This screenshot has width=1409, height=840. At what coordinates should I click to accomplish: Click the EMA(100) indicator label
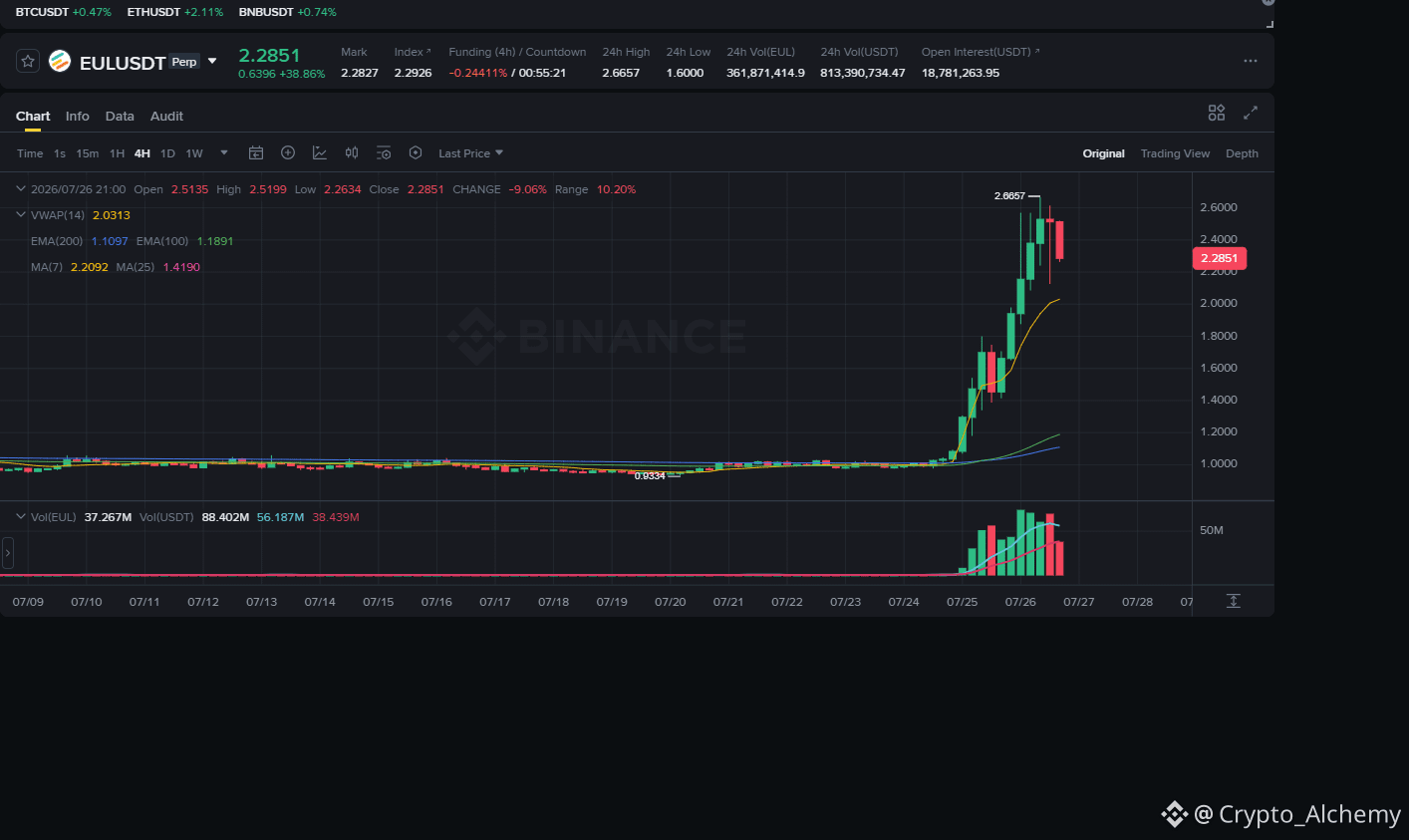[x=162, y=241]
